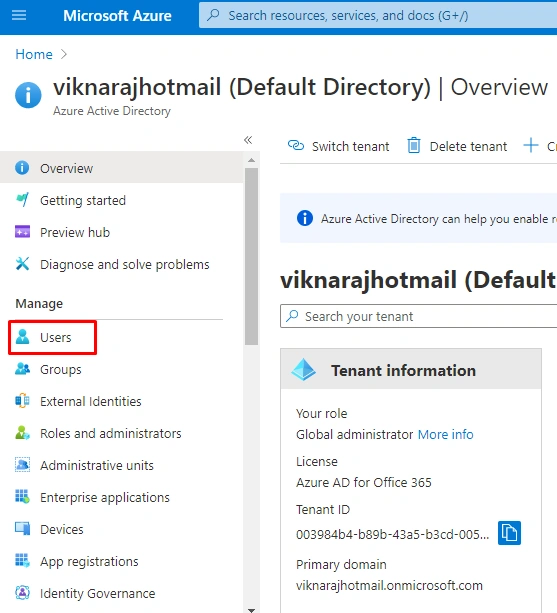Click the Azure Active Directory can help banner text
The width and height of the screenshot is (557, 613).
pos(439,219)
